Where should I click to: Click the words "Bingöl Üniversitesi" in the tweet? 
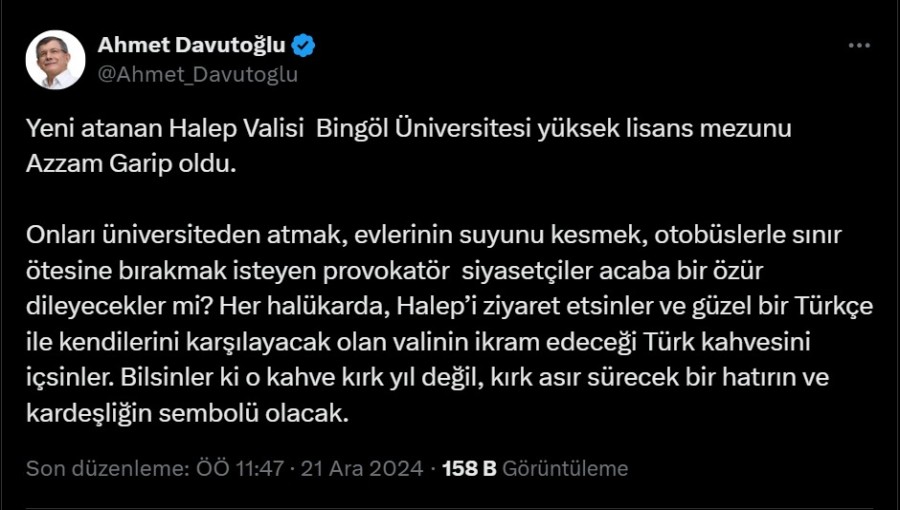(x=413, y=129)
